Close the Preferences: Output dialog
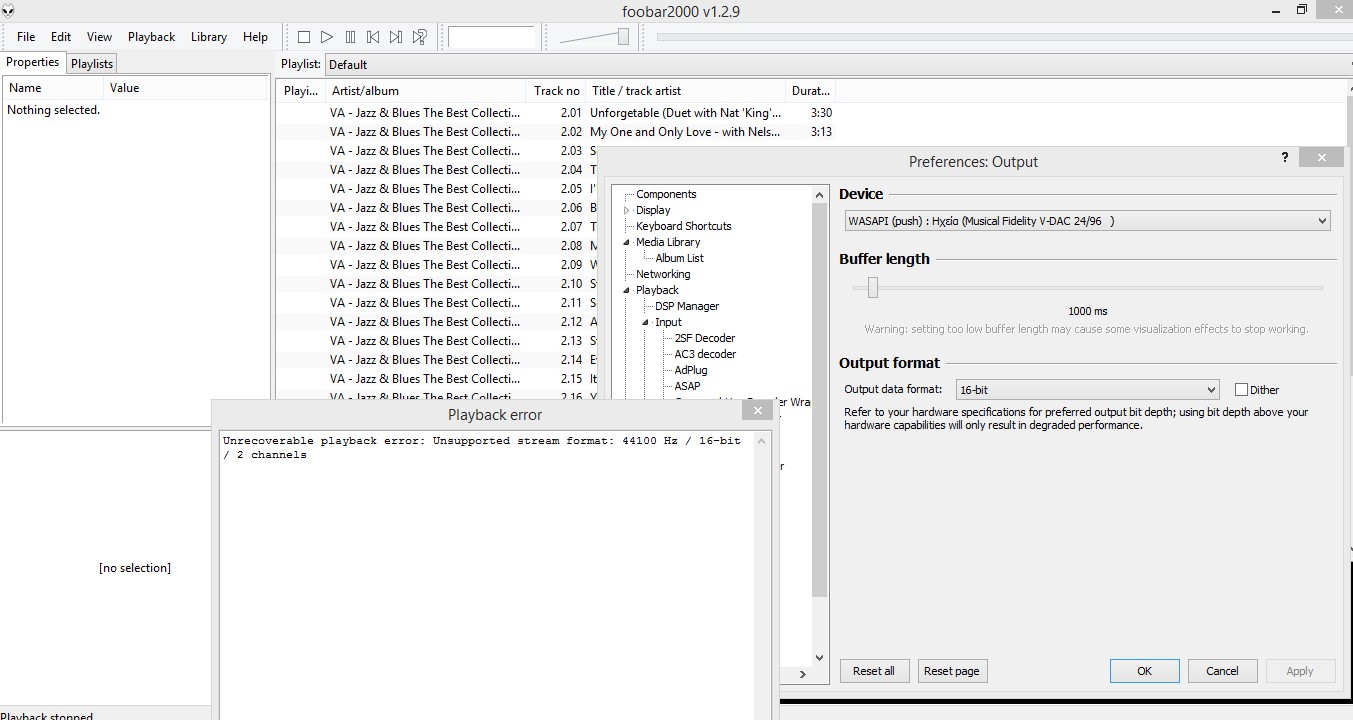The image size is (1353, 720). pos(1322,158)
